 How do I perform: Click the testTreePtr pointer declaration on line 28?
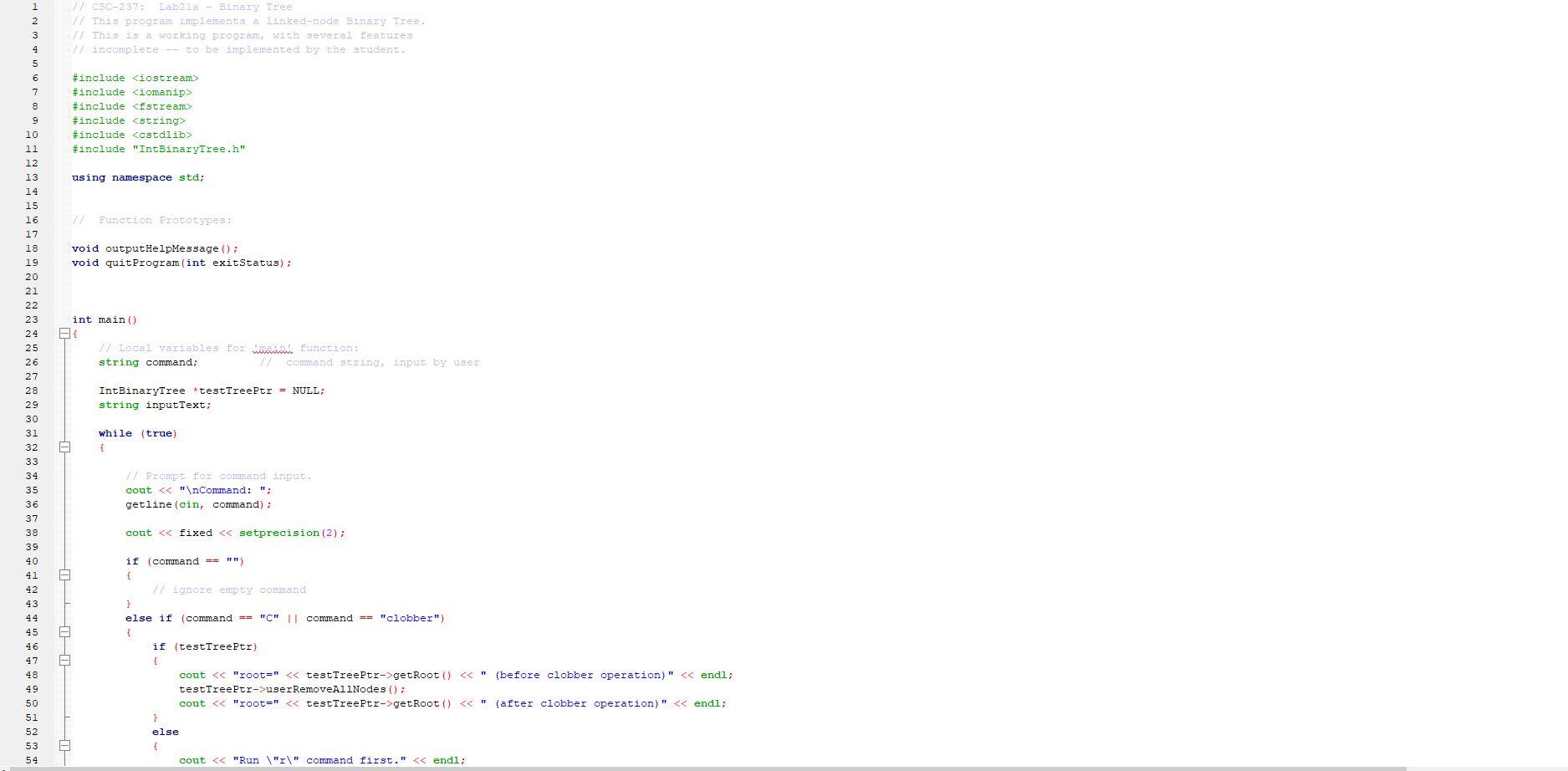pos(212,391)
